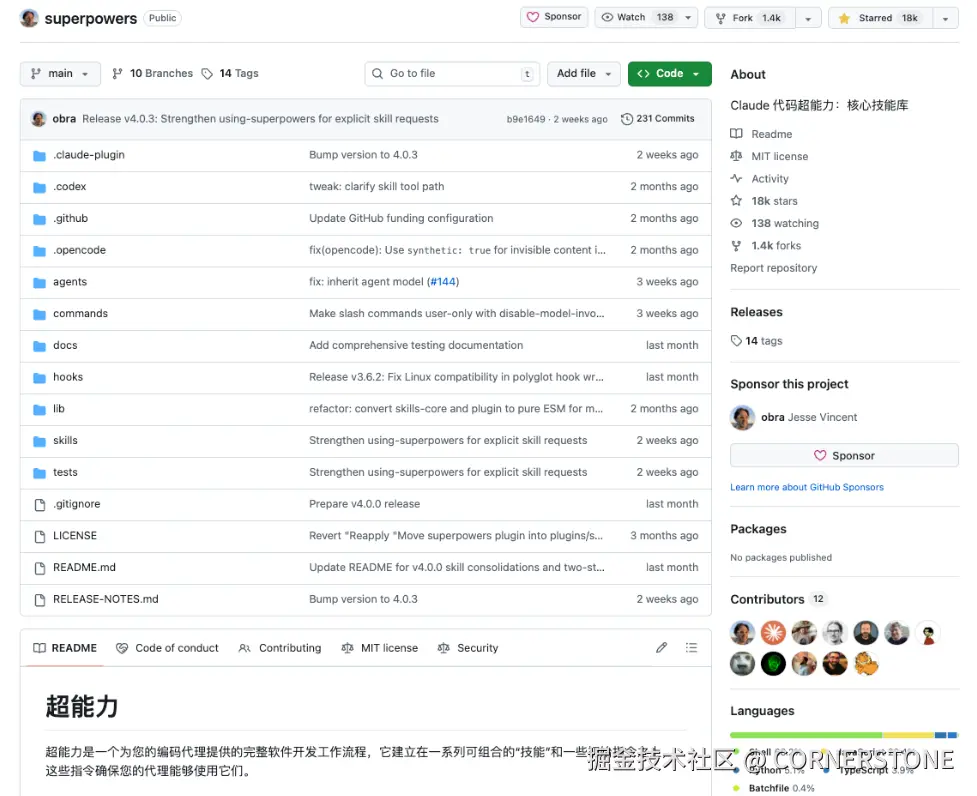Screen dimensions: 977x796
Task: Edit README with the pencil icon
Action: pyautogui.click(x=661, y=648)
